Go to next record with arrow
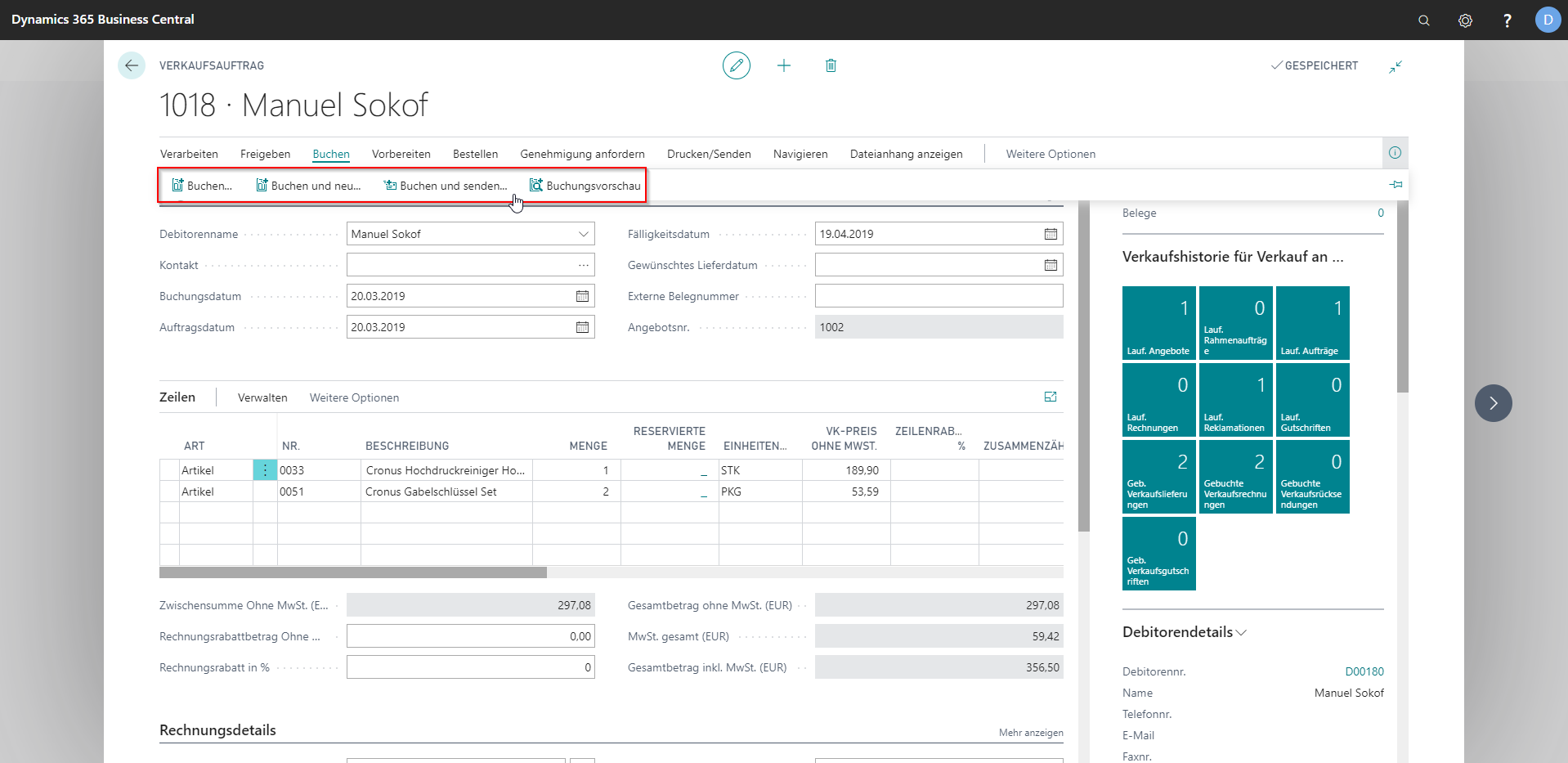 (x=1494, y=403)
